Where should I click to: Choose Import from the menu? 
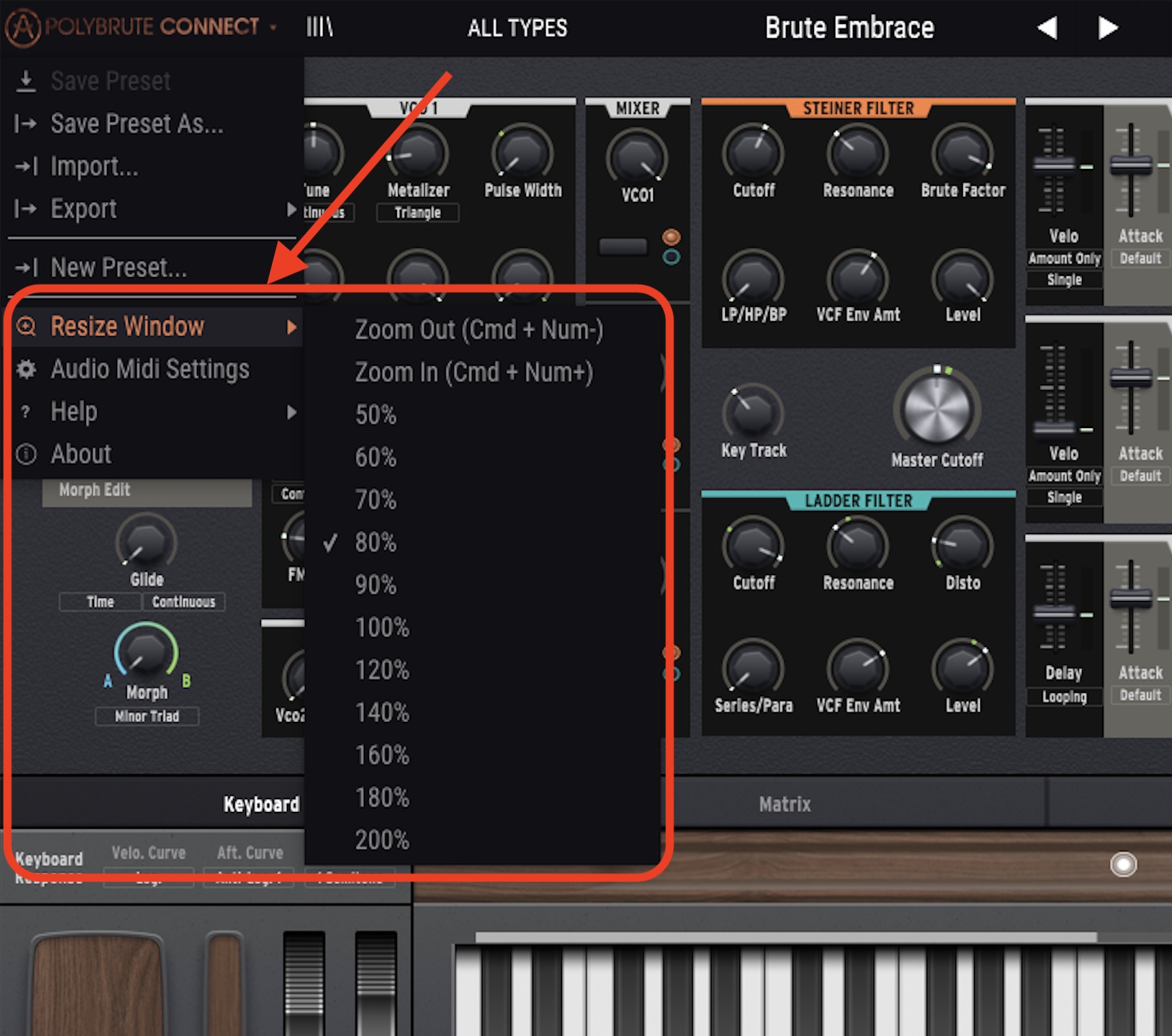(x=153, y=166)
